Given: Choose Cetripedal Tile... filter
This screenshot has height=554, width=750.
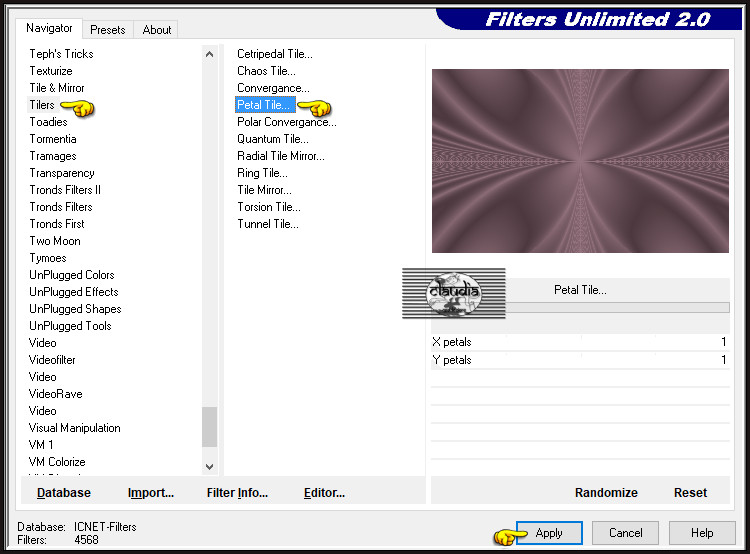Looking at the screenshot, I should (x=275, y=54).
